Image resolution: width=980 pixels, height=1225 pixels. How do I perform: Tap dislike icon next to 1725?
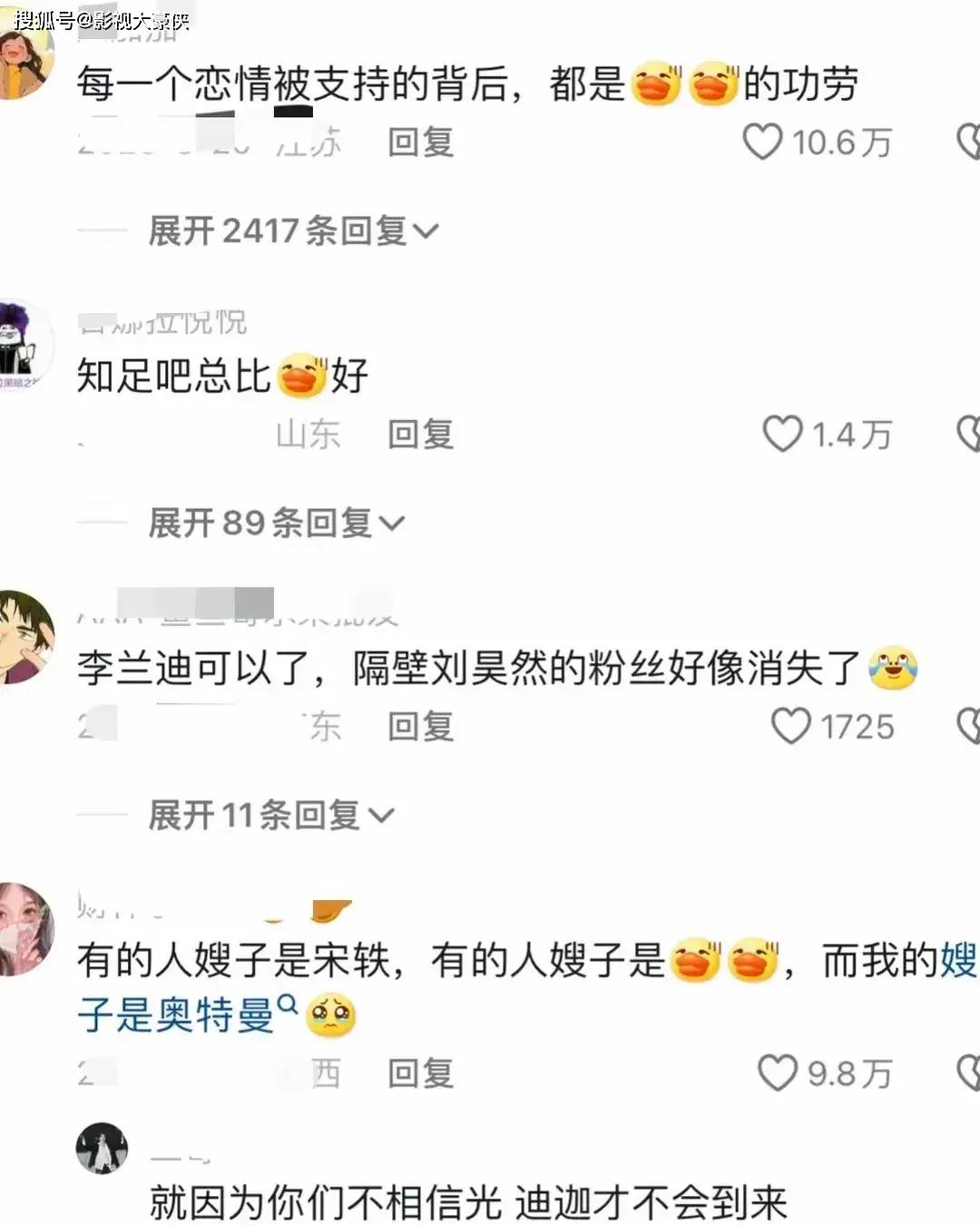click(x=968, y=726)
